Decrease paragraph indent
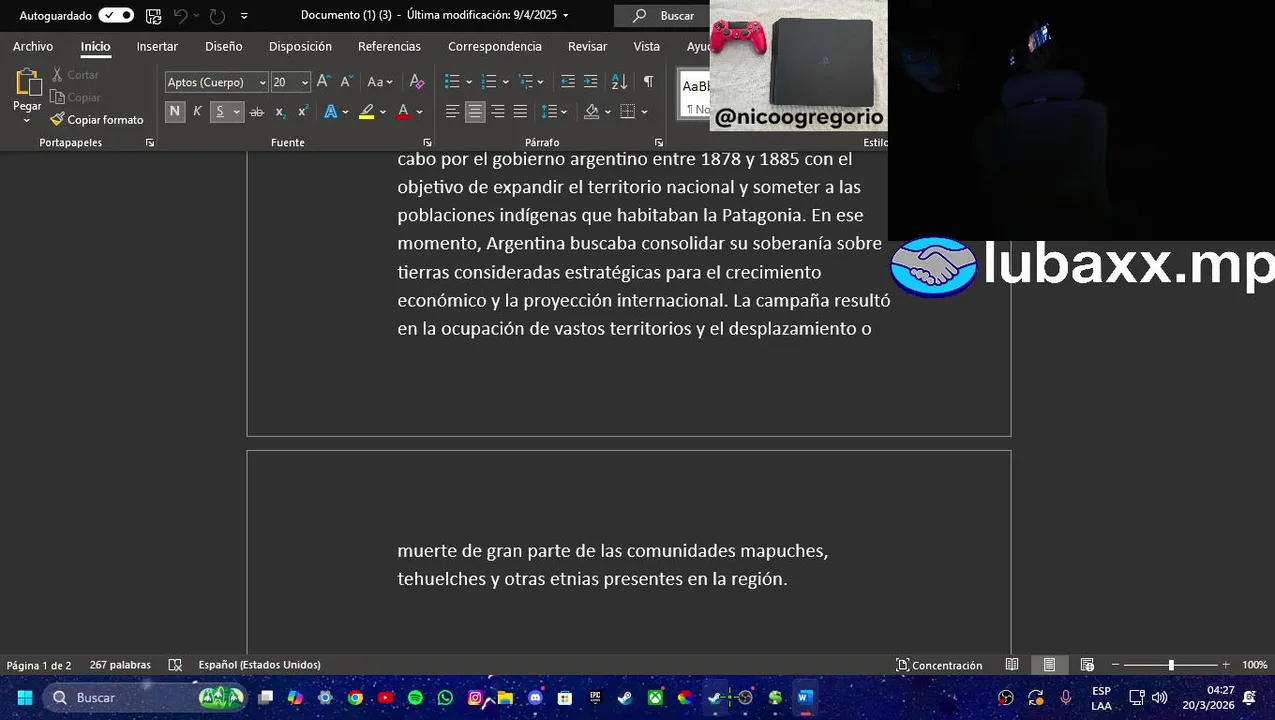Screen dimensions: 1275x720 pyautogui.click(x=568, y=82)
